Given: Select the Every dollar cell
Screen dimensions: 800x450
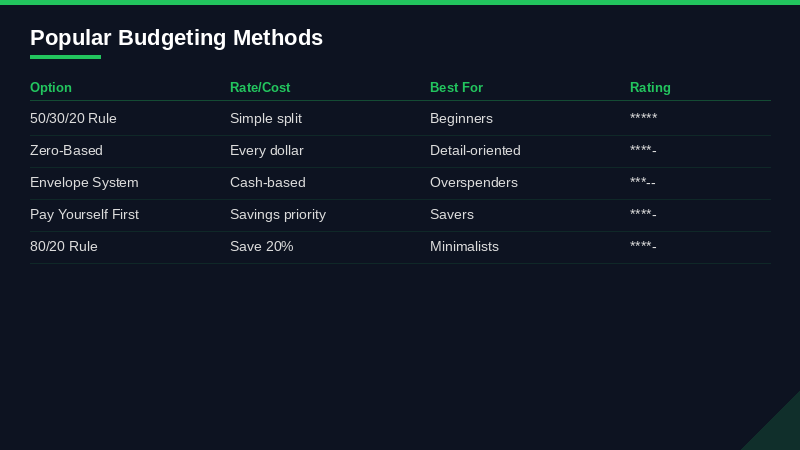Looking at the screenshot, I should [x=267, y=151].
